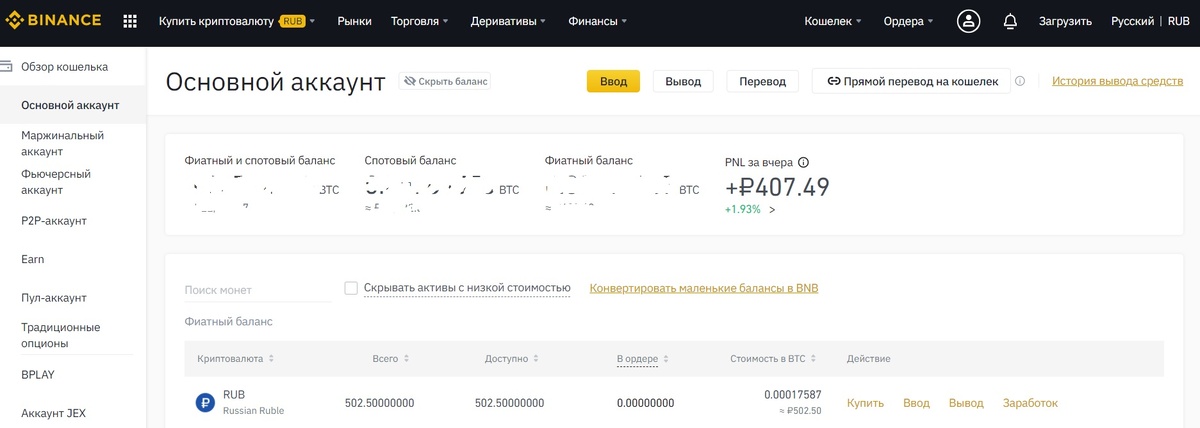Viewport: 1200px width, 428px height.
Task: Click the info icon next to PNL за вчера
Action: point(803,162)
